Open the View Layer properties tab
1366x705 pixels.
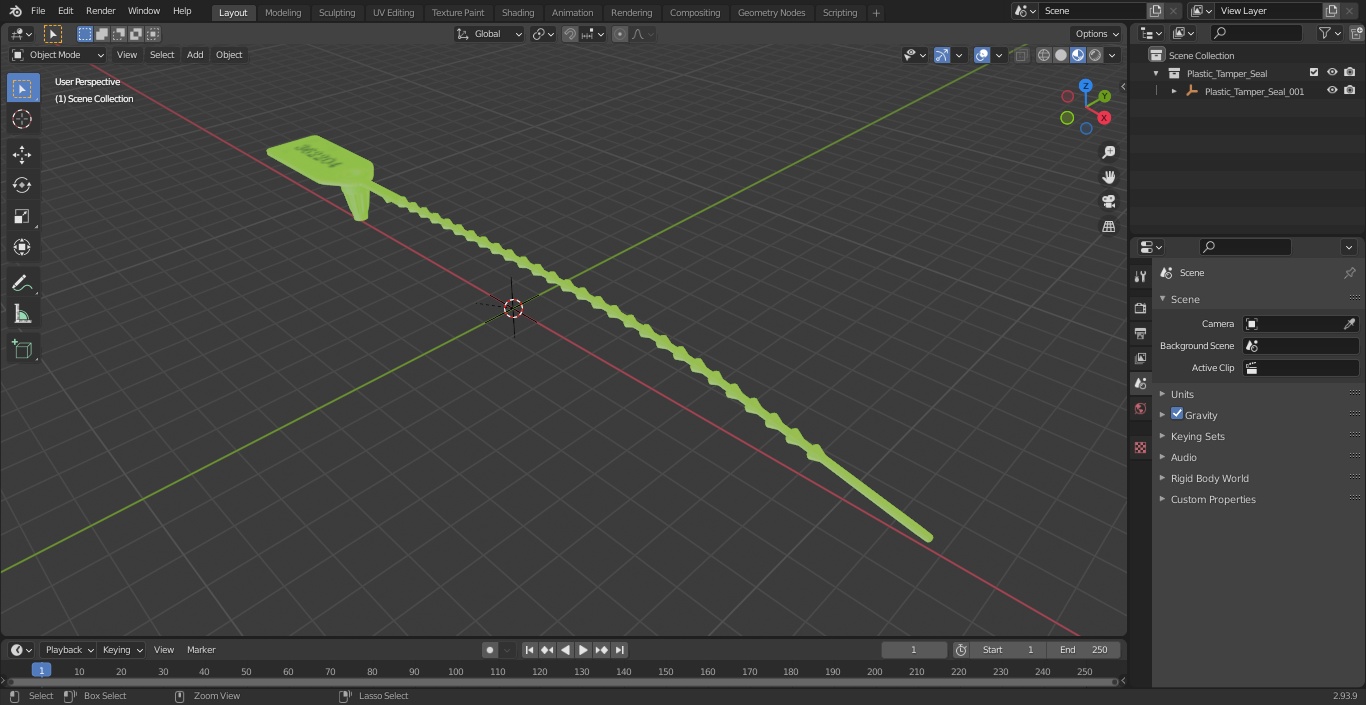[1140, 358]
